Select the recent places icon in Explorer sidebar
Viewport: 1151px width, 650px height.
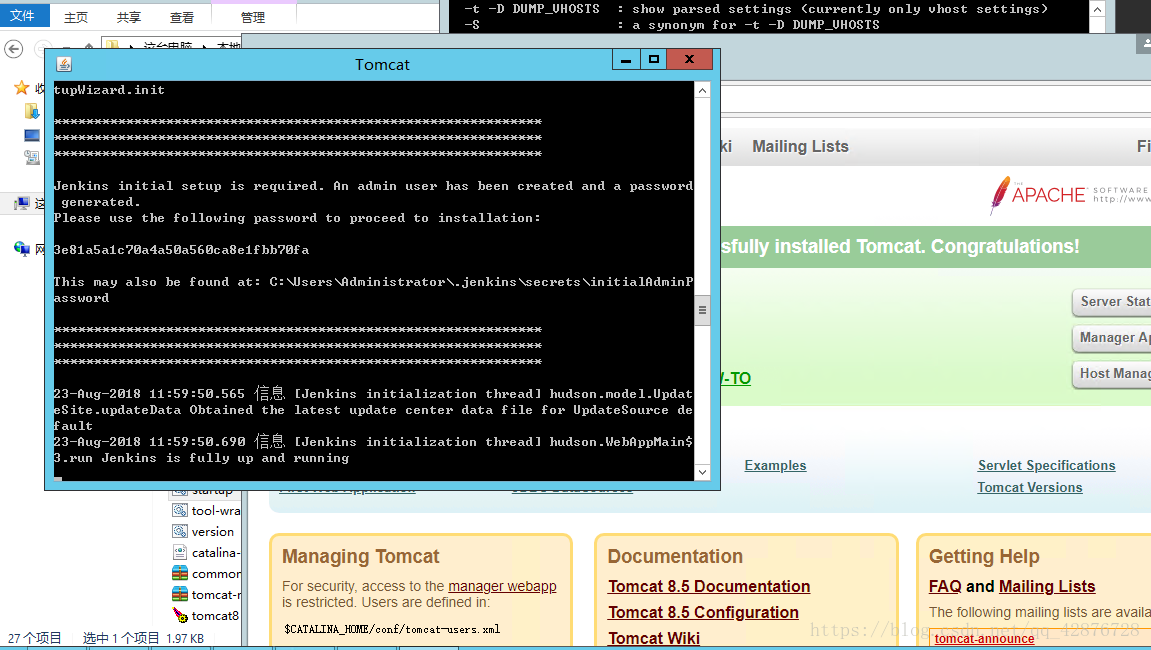pyautogui.click(x=32, y=156)
